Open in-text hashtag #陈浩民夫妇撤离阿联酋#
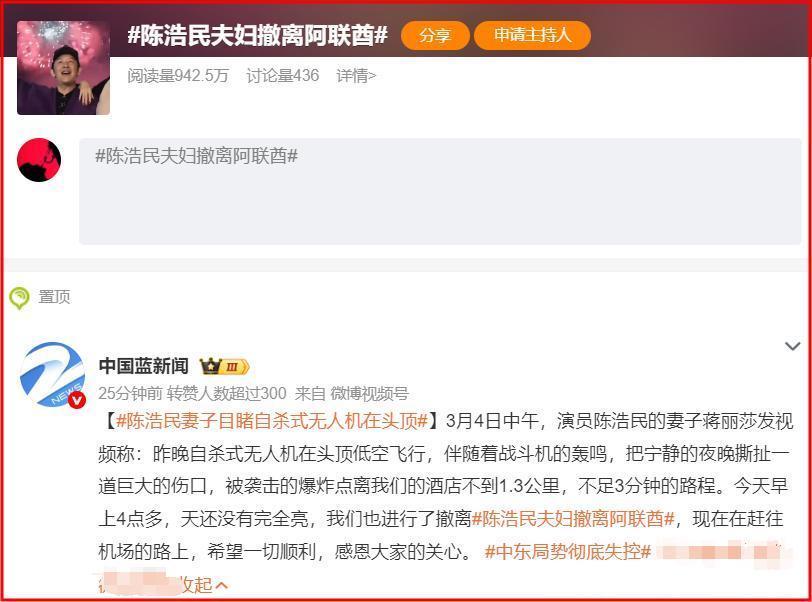 573,519
